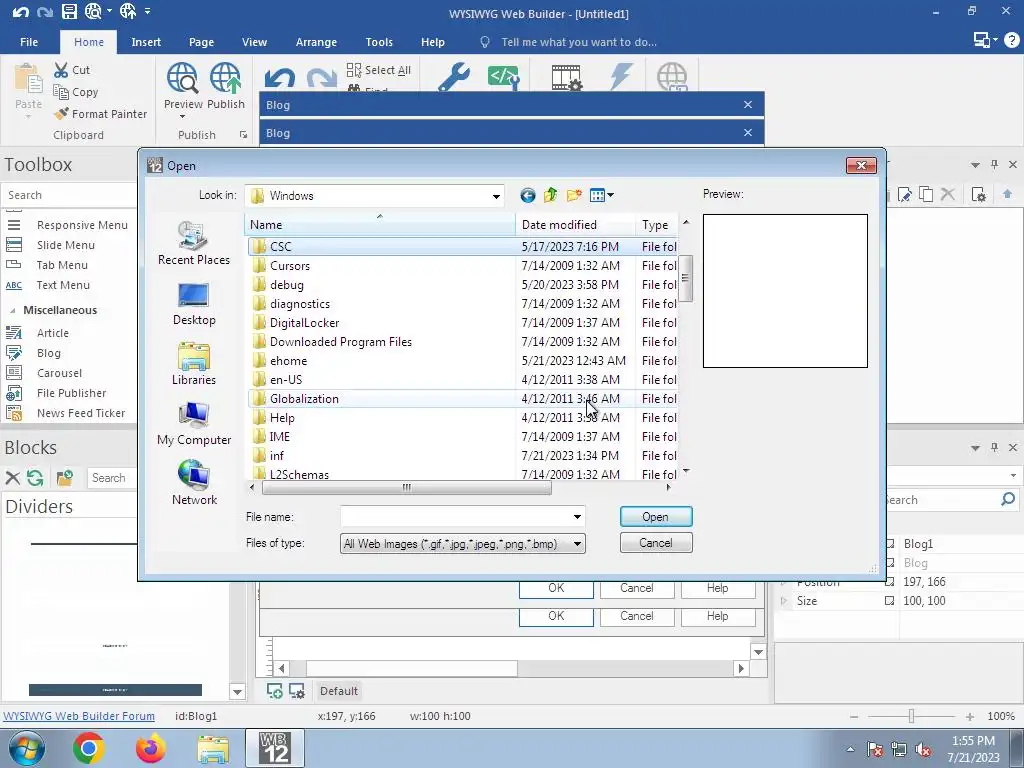Image resolution: width=1024 pixels, height=768 pixels.
Task: Click the Save icon in title bar
Action: click(x=69, y=11)
